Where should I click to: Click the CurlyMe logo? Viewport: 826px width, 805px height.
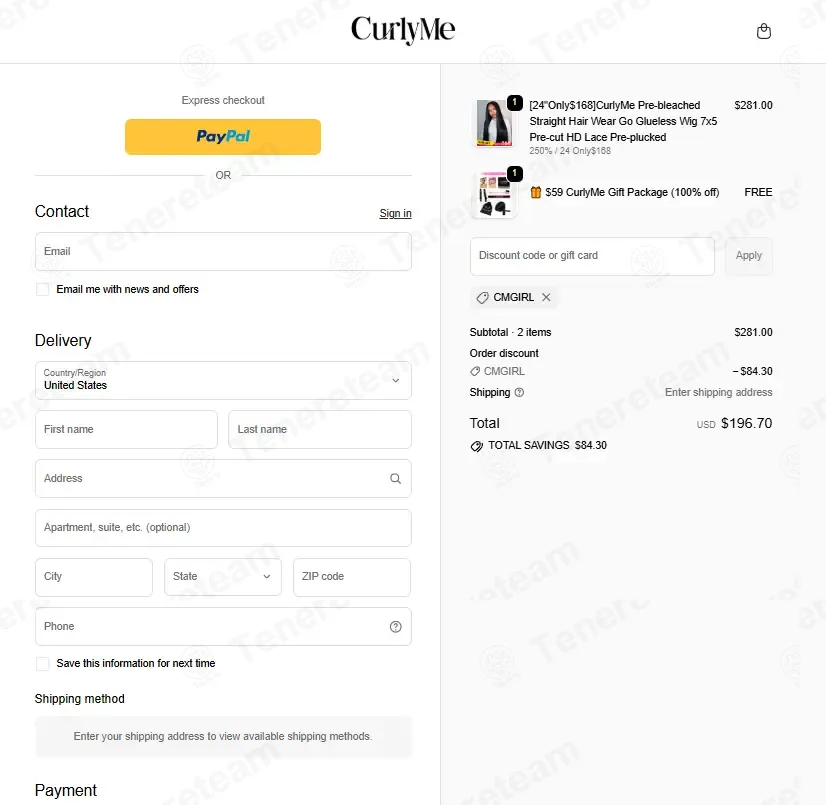pyautogui.click(x=403, y=30)
